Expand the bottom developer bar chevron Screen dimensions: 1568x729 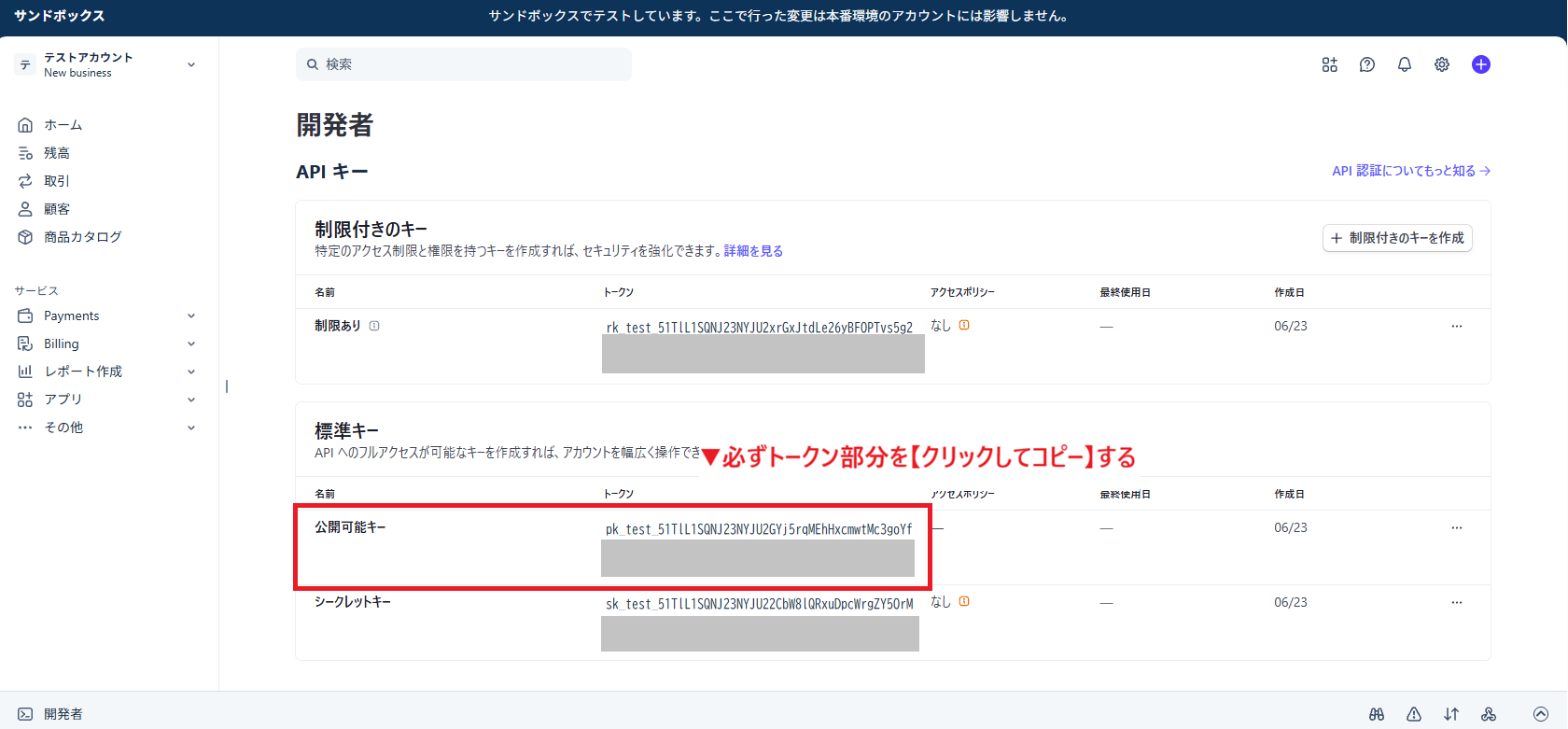click(1541, 714)
